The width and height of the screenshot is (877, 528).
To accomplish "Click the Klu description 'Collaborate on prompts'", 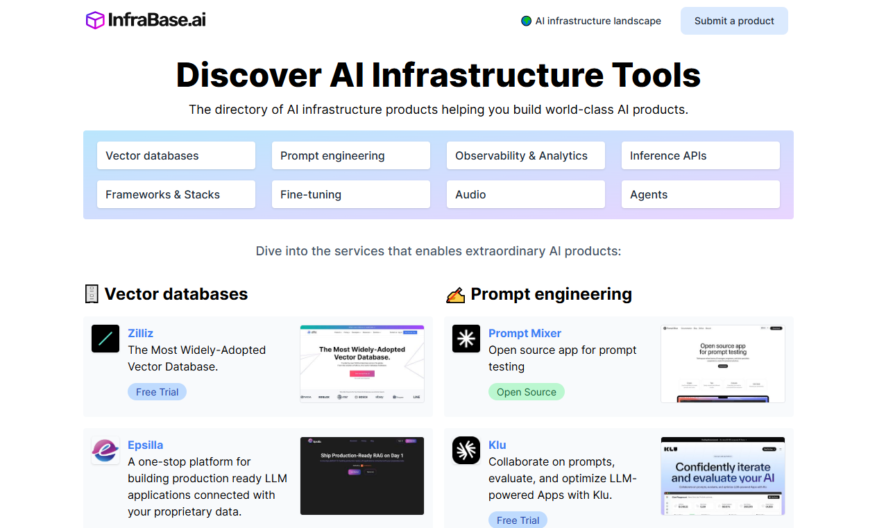I will point(562,478).
